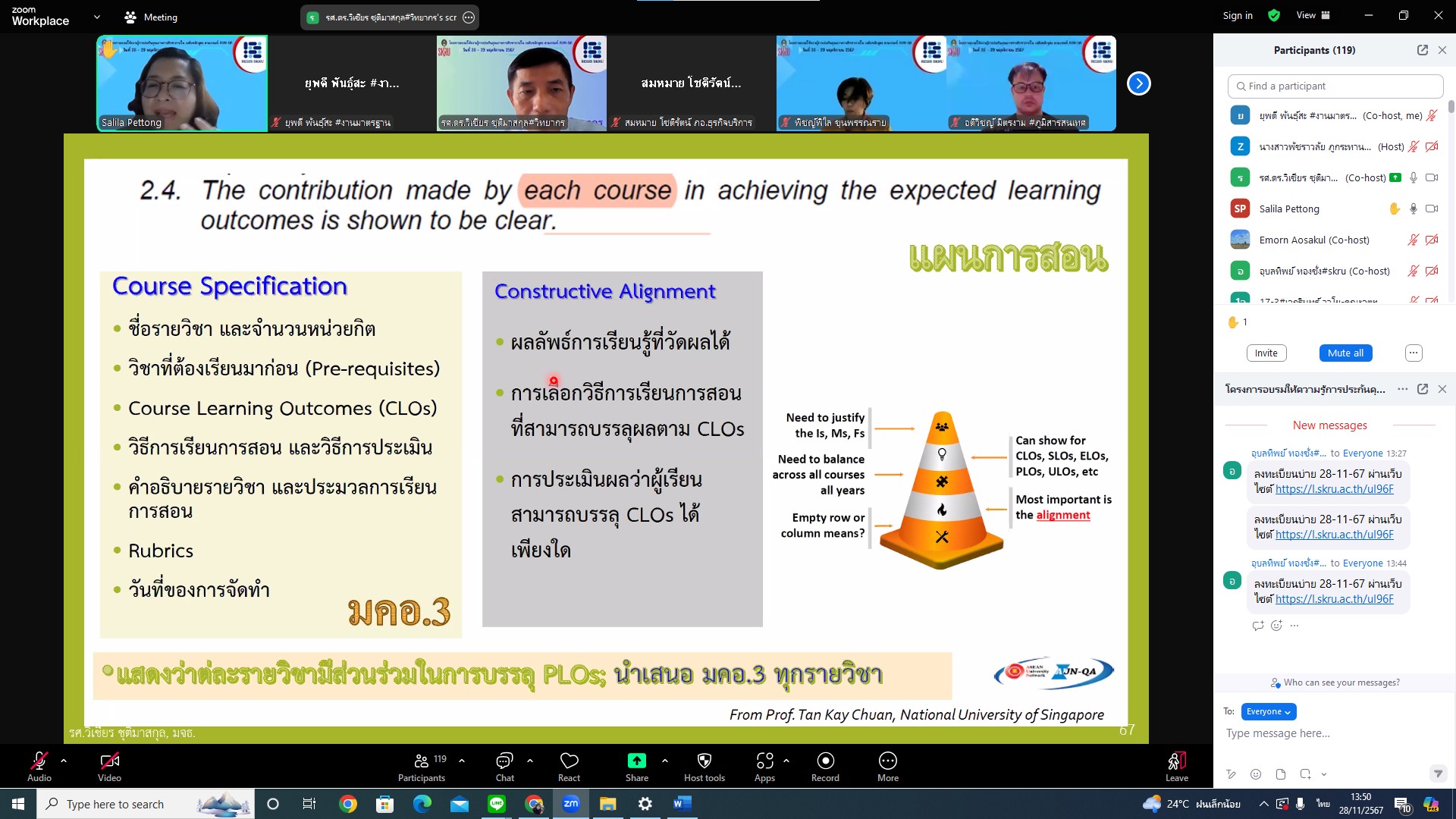Toggle Salila Pettong's video in participant list
Viewport: 1456px width, 819px height.
click(1432, 209)
